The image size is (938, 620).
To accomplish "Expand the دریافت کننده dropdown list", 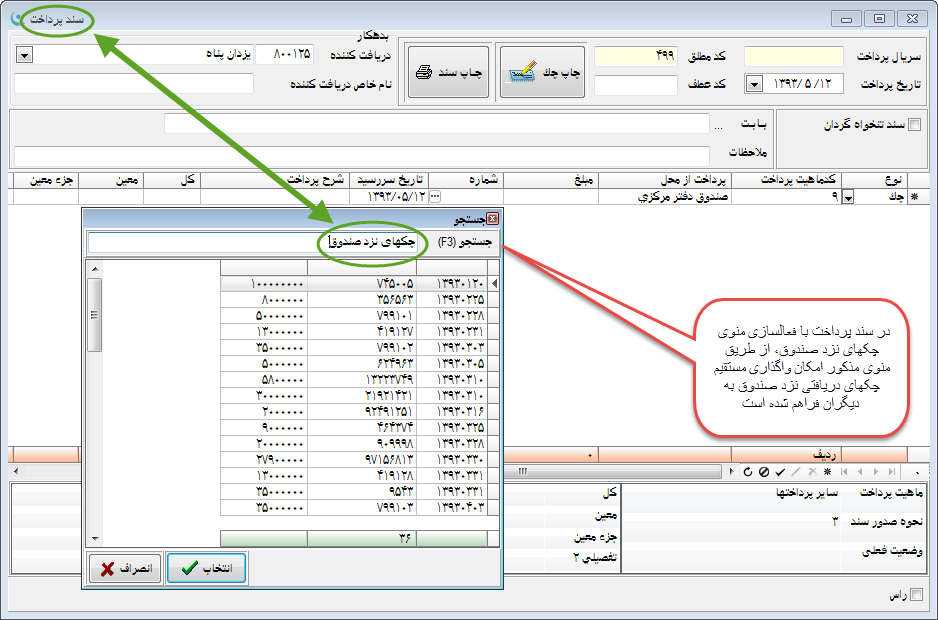I will click(x=24, y=53).
